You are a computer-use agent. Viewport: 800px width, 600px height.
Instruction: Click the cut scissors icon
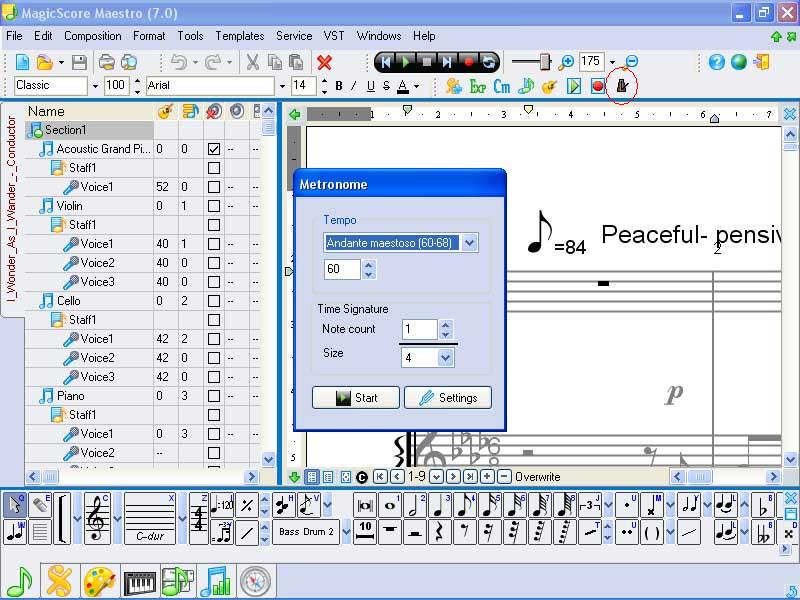pyautogui.click(x=252, y=62)
